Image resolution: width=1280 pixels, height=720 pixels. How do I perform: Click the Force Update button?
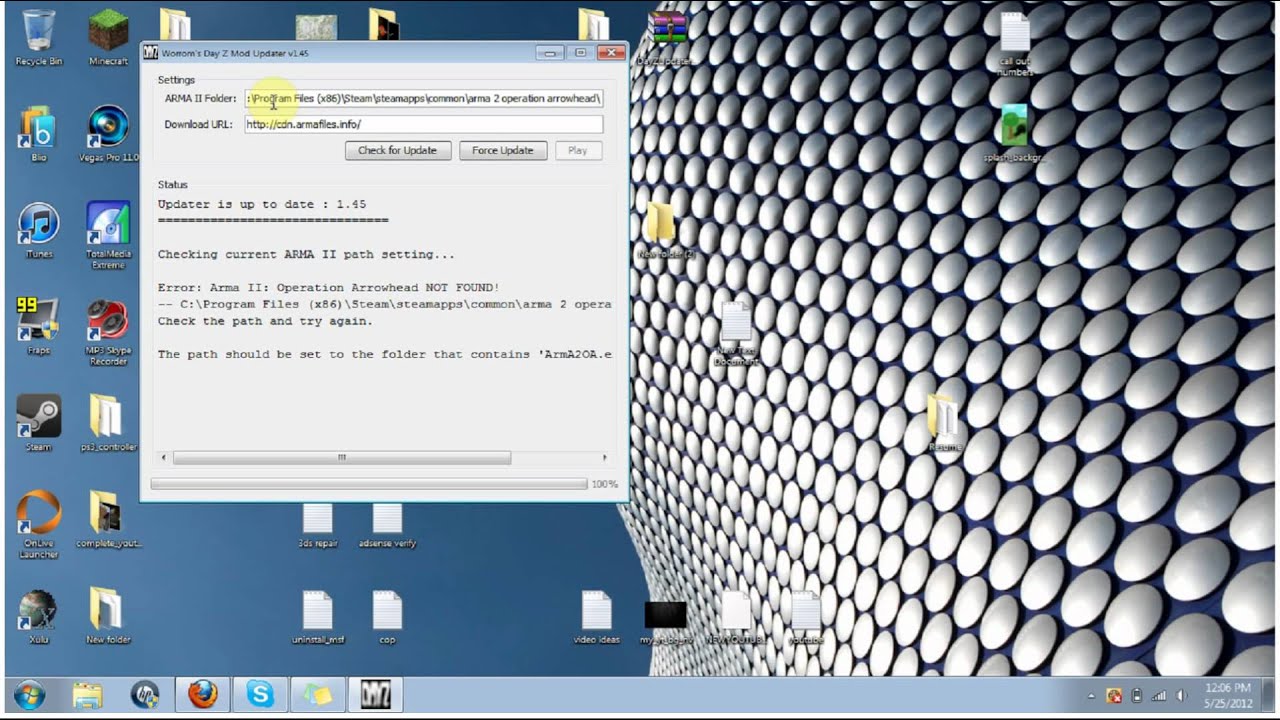point(503,150)
